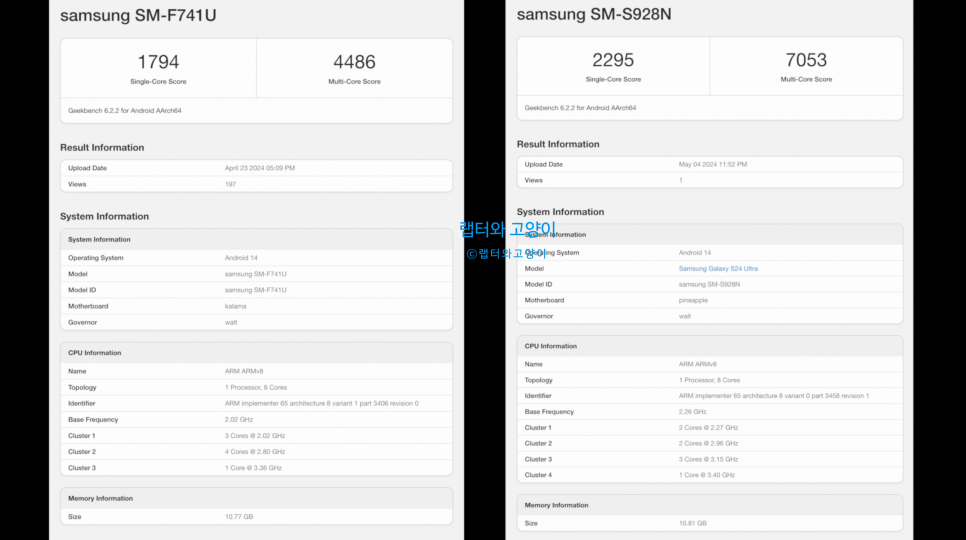Click the 3 Cores @ 3.15 GHz cluster
Screen dimensions: 966x540
click(708, 459)
